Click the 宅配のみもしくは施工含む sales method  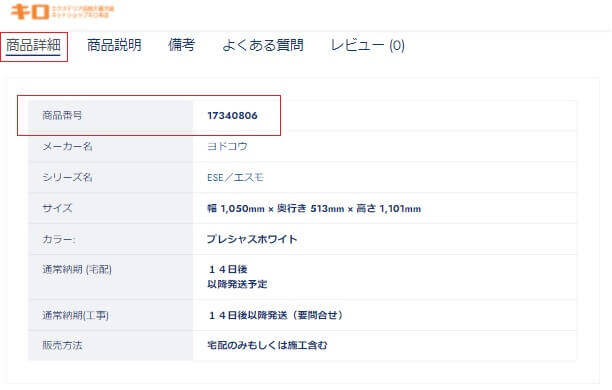[267, 345]
